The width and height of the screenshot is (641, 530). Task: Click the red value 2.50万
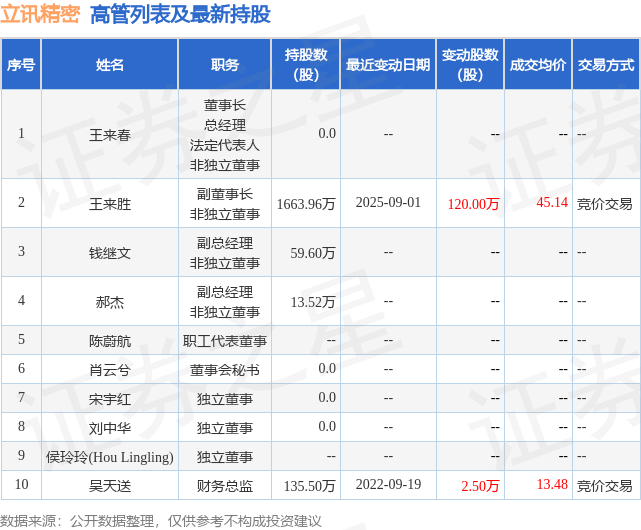[x=480, y=486]
